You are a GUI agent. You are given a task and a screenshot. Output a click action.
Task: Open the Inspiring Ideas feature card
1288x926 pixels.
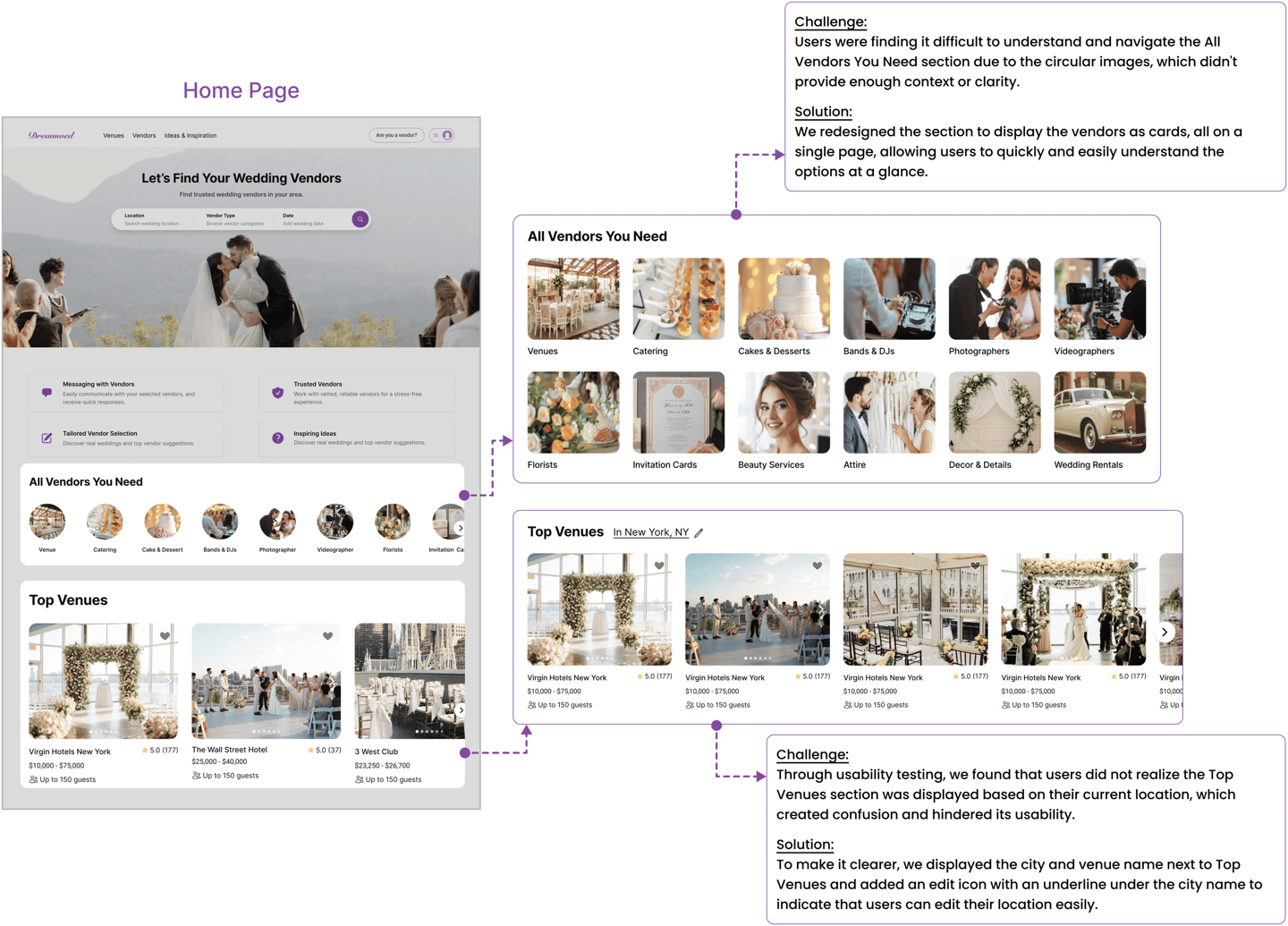(356, 438)
